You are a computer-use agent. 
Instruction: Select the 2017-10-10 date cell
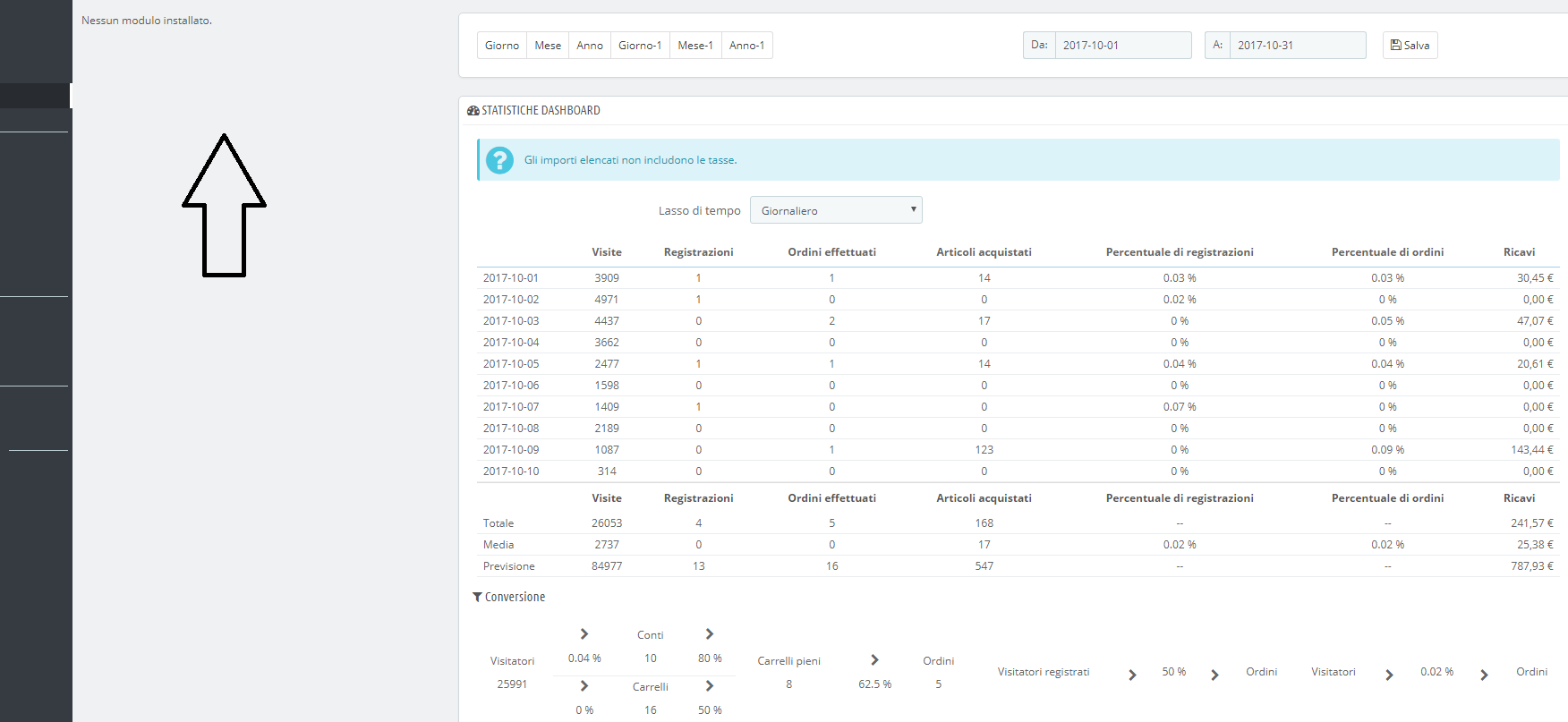(511, 471)
